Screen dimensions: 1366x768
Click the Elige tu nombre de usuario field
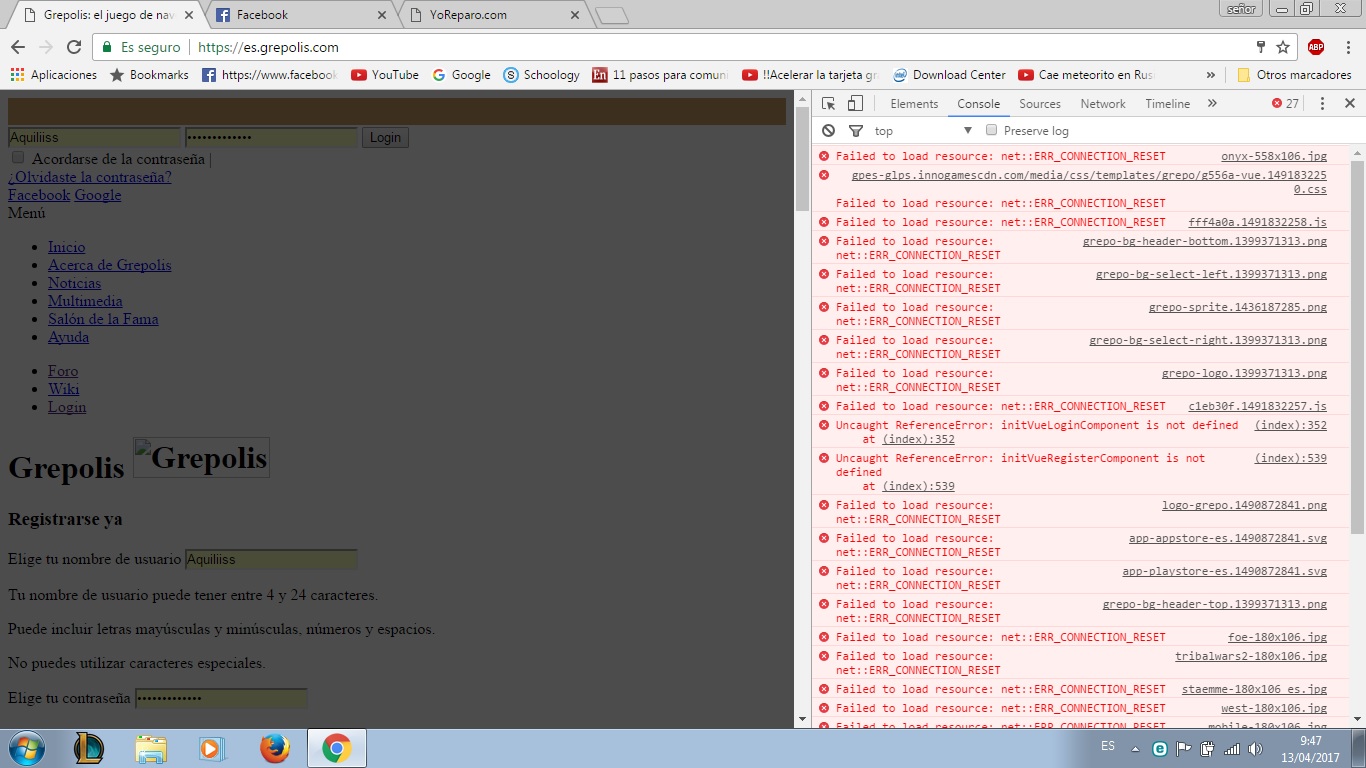pyautogui.click(x=271, y=559)
